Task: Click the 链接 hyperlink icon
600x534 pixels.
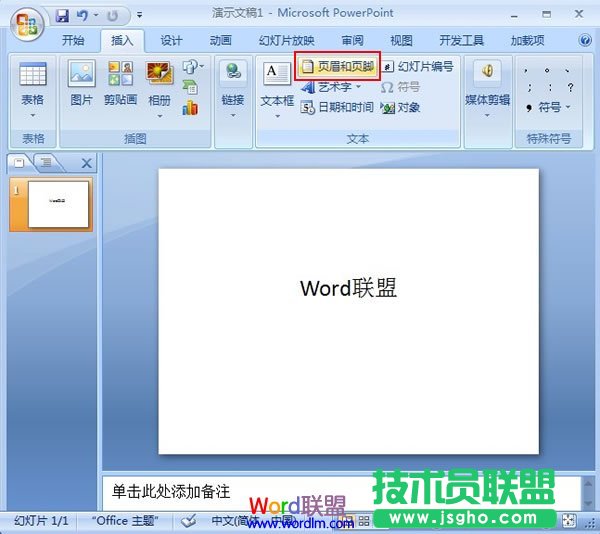Action: pyautogui.click(x=233, y=73)
